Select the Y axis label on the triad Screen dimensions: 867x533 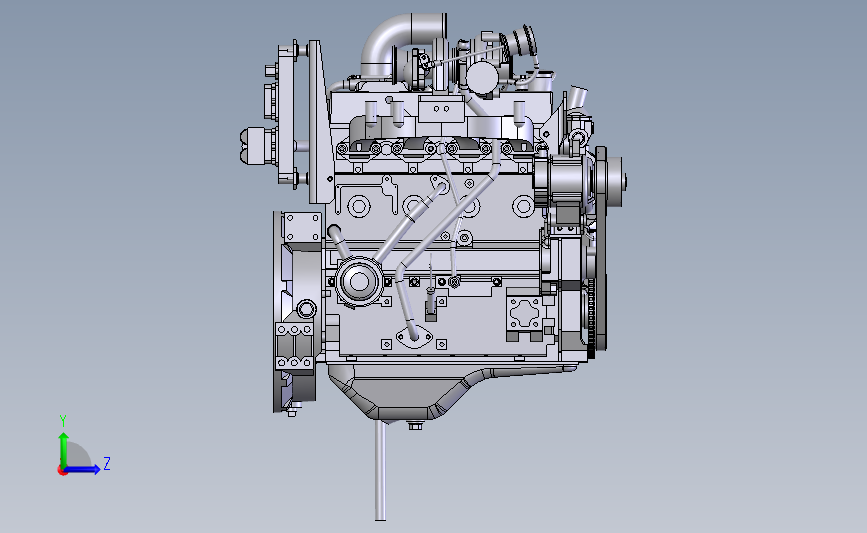click(63, 421)
